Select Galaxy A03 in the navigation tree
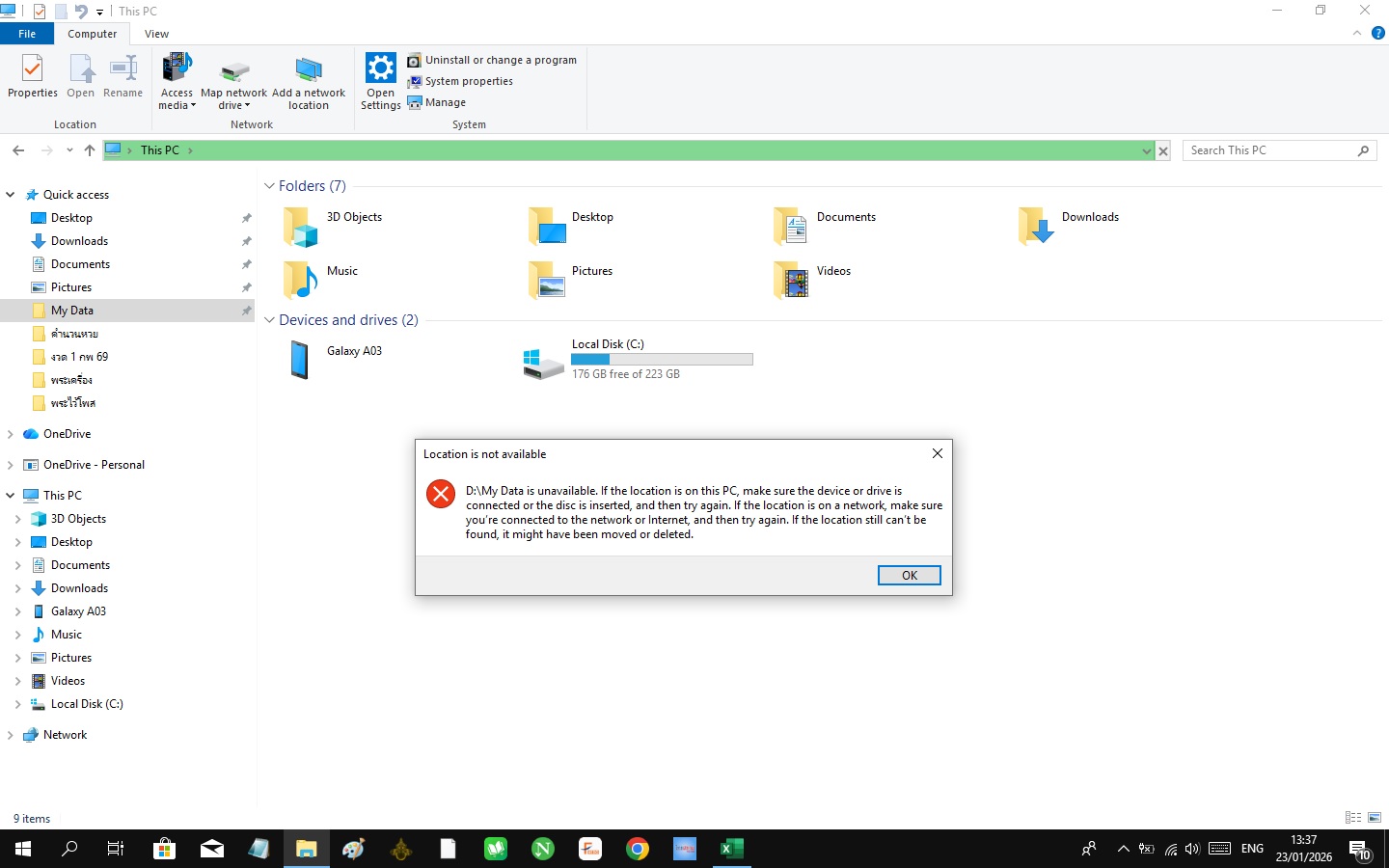The height and width of the screenshot is (868, 1389). [78, 611]
